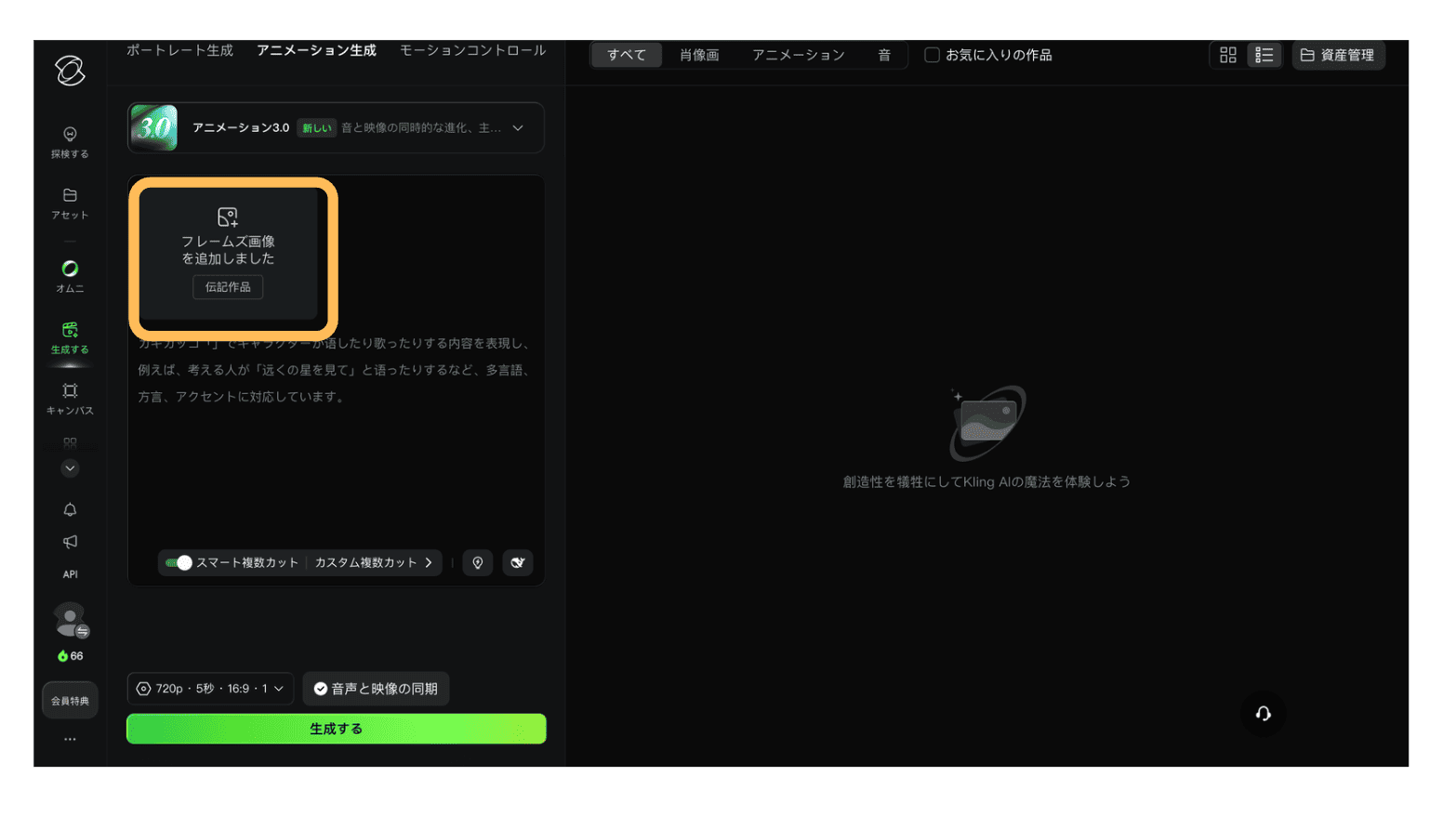The width and height of the screenshot is (1456, 816).
Task: Open the キャンバス canvas icon
Action: (70, 391)
